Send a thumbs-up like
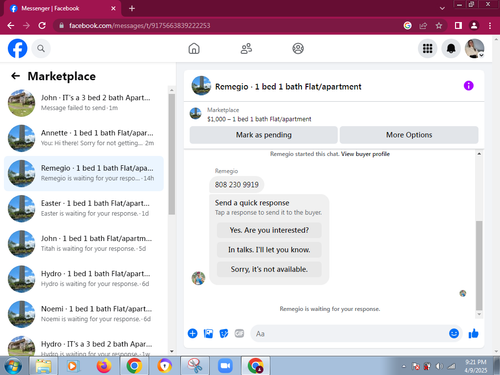This screenshot has height=375, width=500. click(473, 333)
